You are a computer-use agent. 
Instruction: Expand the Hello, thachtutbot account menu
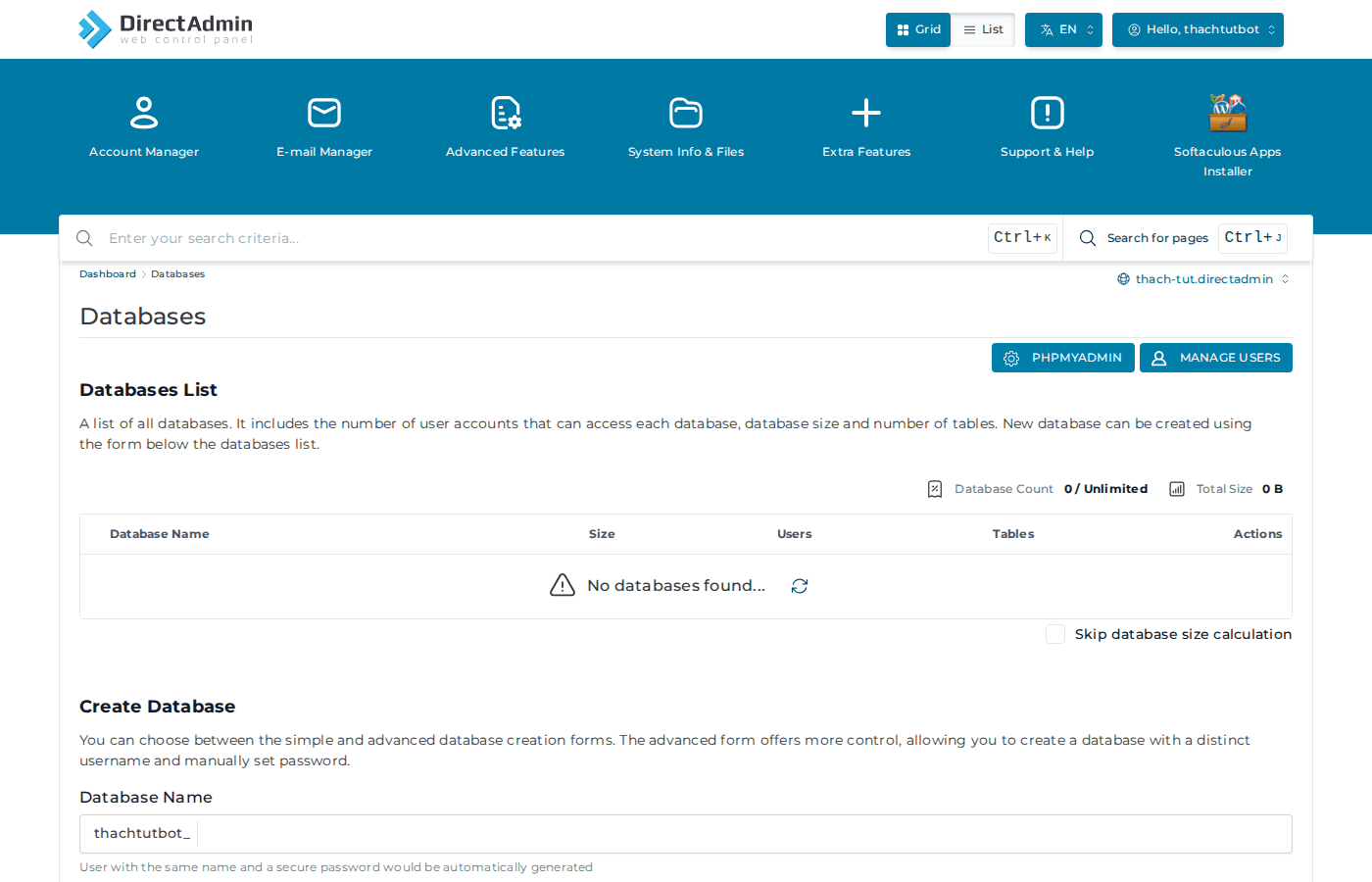click(x=1197, y=29)
